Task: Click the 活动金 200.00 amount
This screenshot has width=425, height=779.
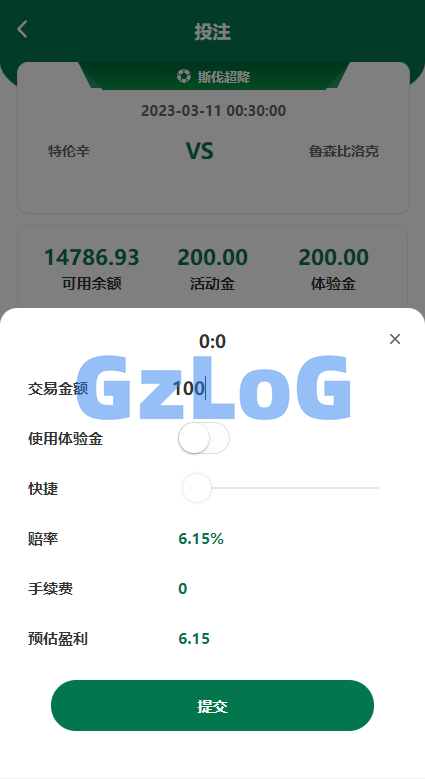Action: tap(212, 257)
